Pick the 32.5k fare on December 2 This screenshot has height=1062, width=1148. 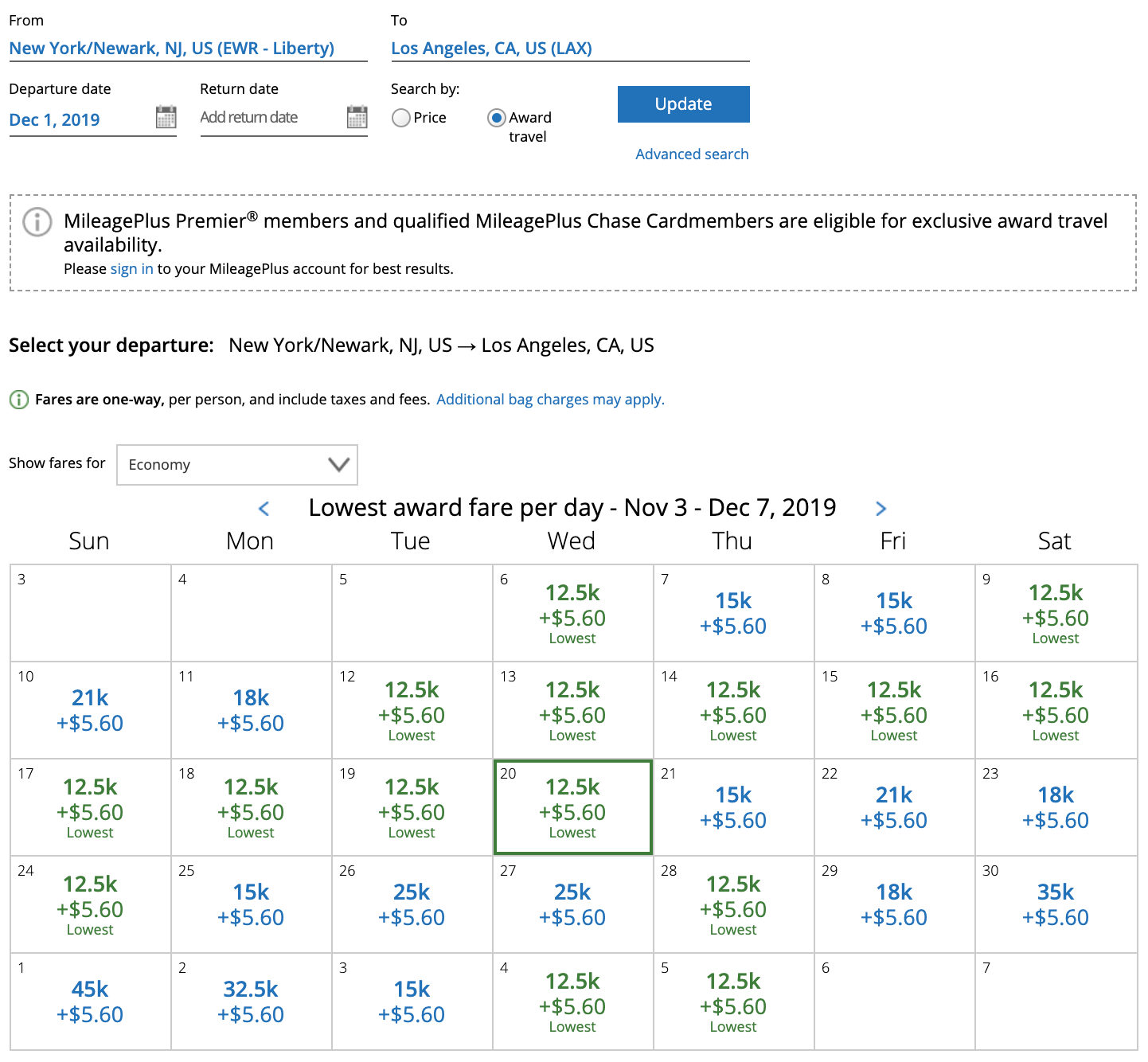point(251,1001)
